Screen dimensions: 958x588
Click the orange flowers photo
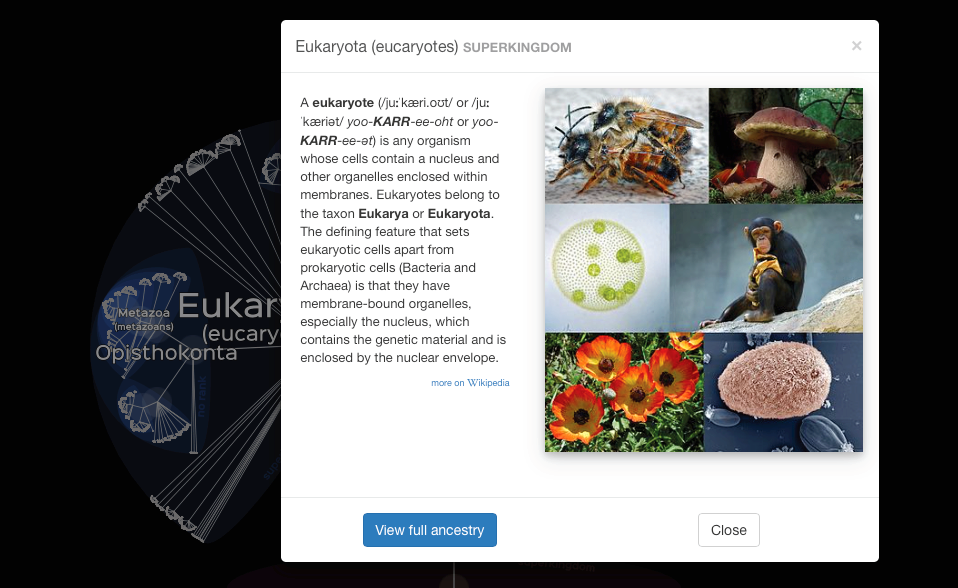tap(624, 392)
